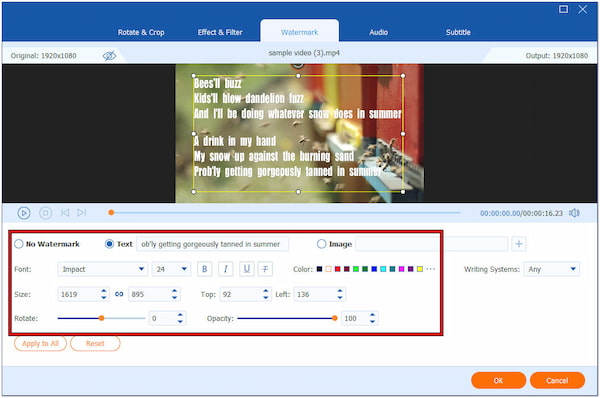Confirm with the OK button

(x=498, y=380)
